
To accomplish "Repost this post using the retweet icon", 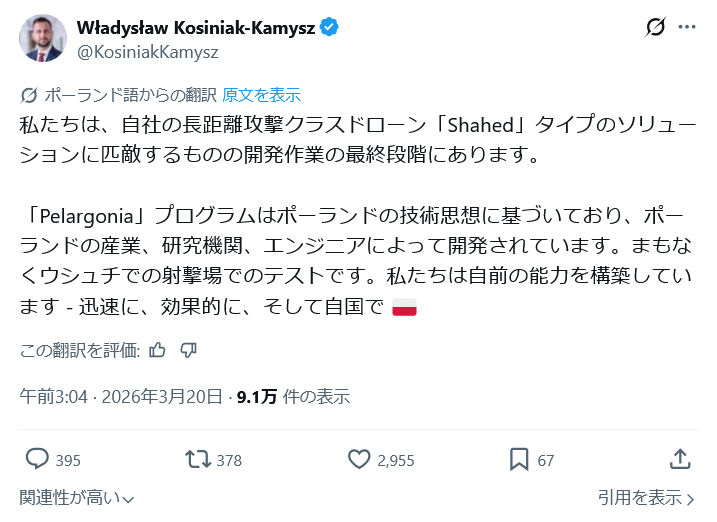I will coord(198,459).
